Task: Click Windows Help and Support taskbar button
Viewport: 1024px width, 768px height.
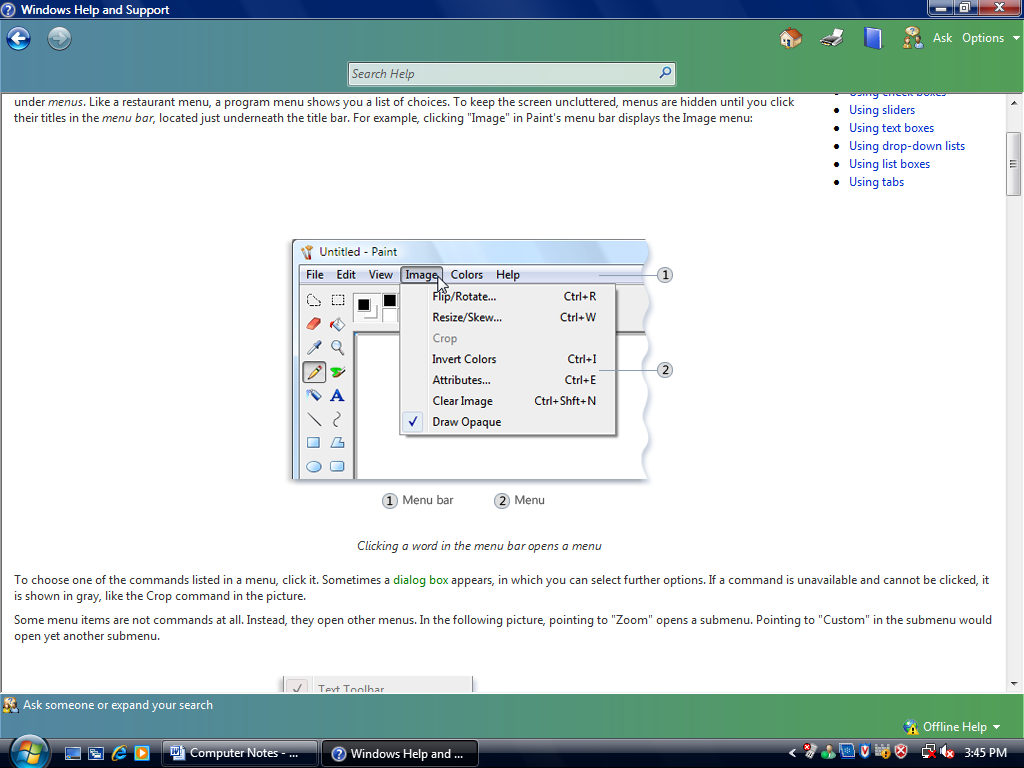Action: (x=400, y=754)
